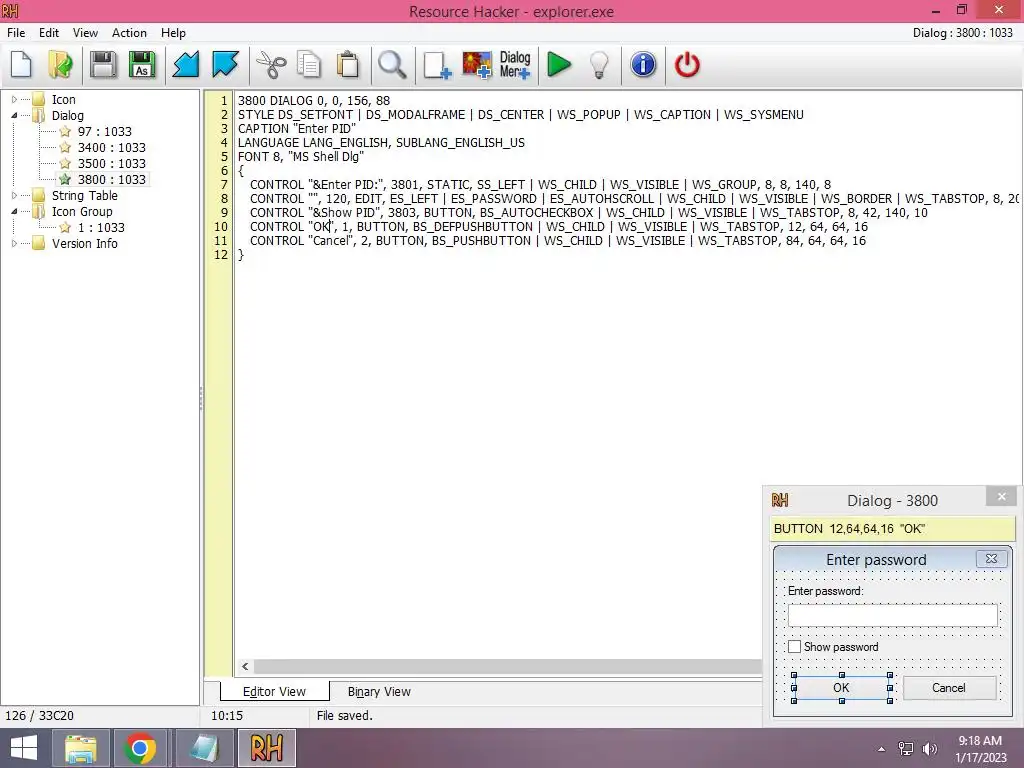Image resolution: width=1024 pixels, height=768 pixels.
Task: Click Add new blank resource icon
Action: pyautogui.click(x=437, y=65)
